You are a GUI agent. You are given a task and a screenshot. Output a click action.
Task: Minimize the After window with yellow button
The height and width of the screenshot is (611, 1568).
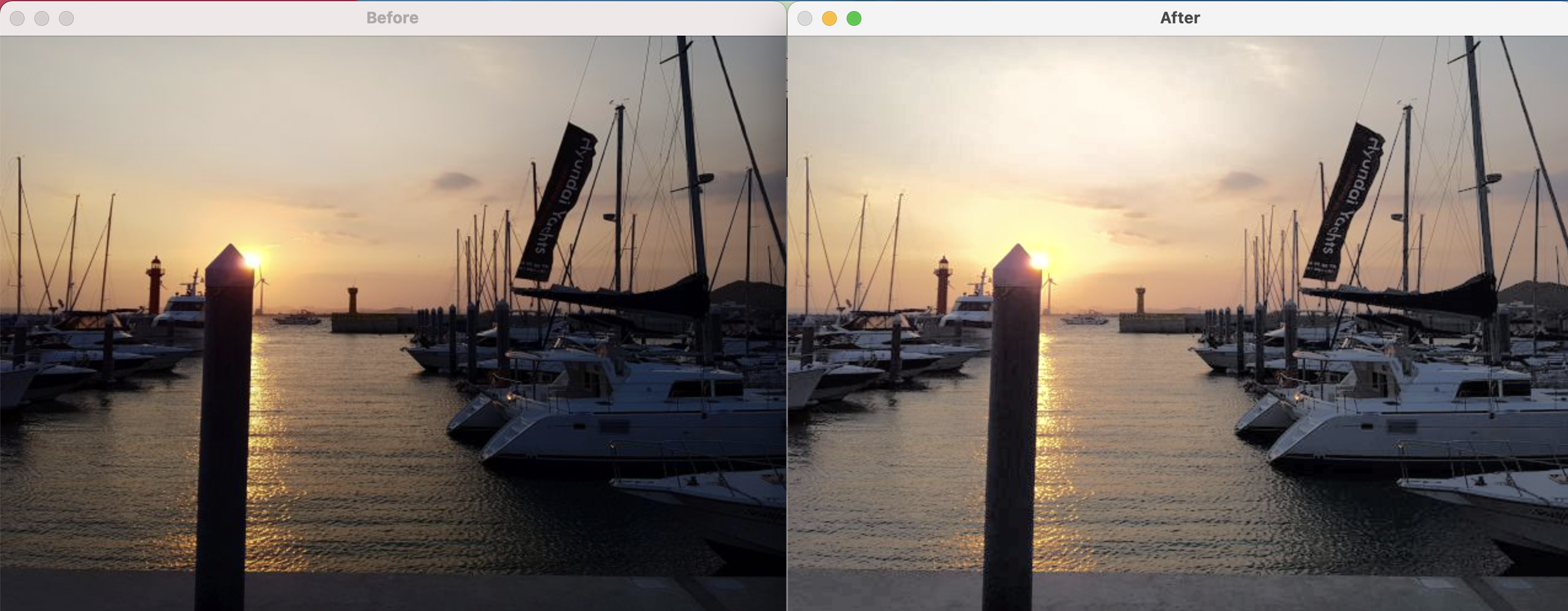[829, 18]
